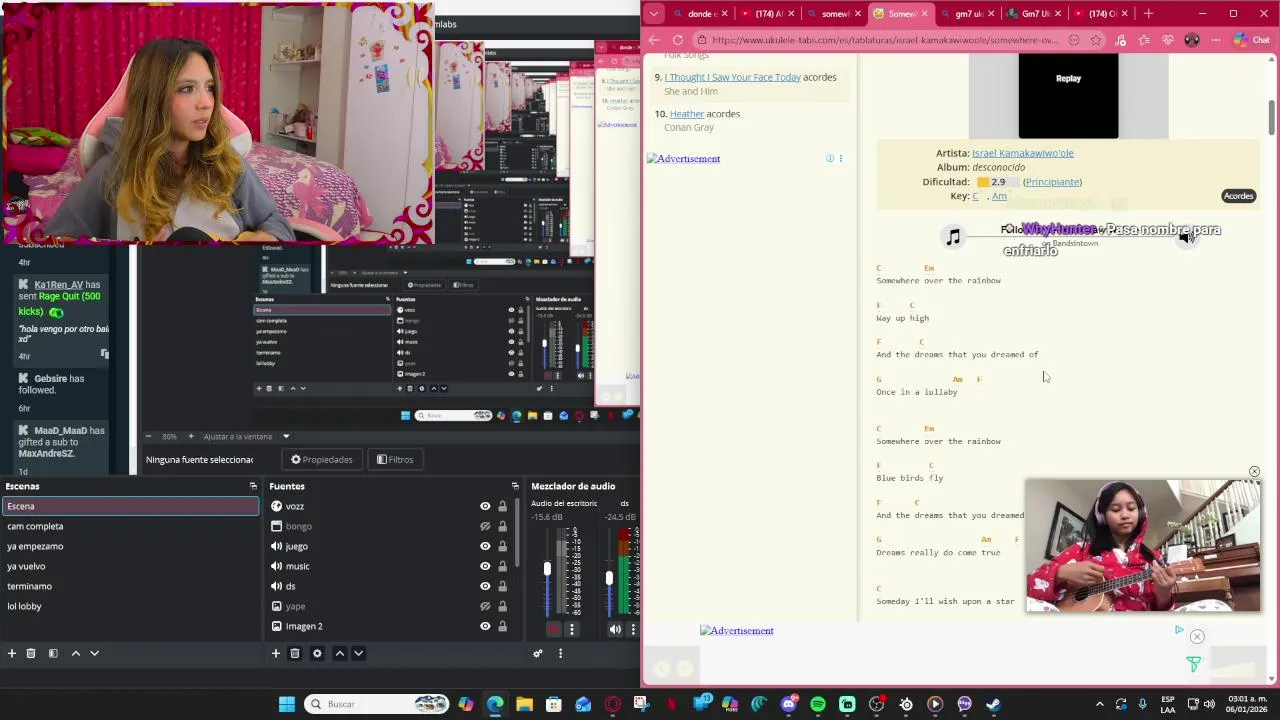The image size is (1280, 720).
Task: Adjust the ds channel volume fader
Action: tap(609, 578)
